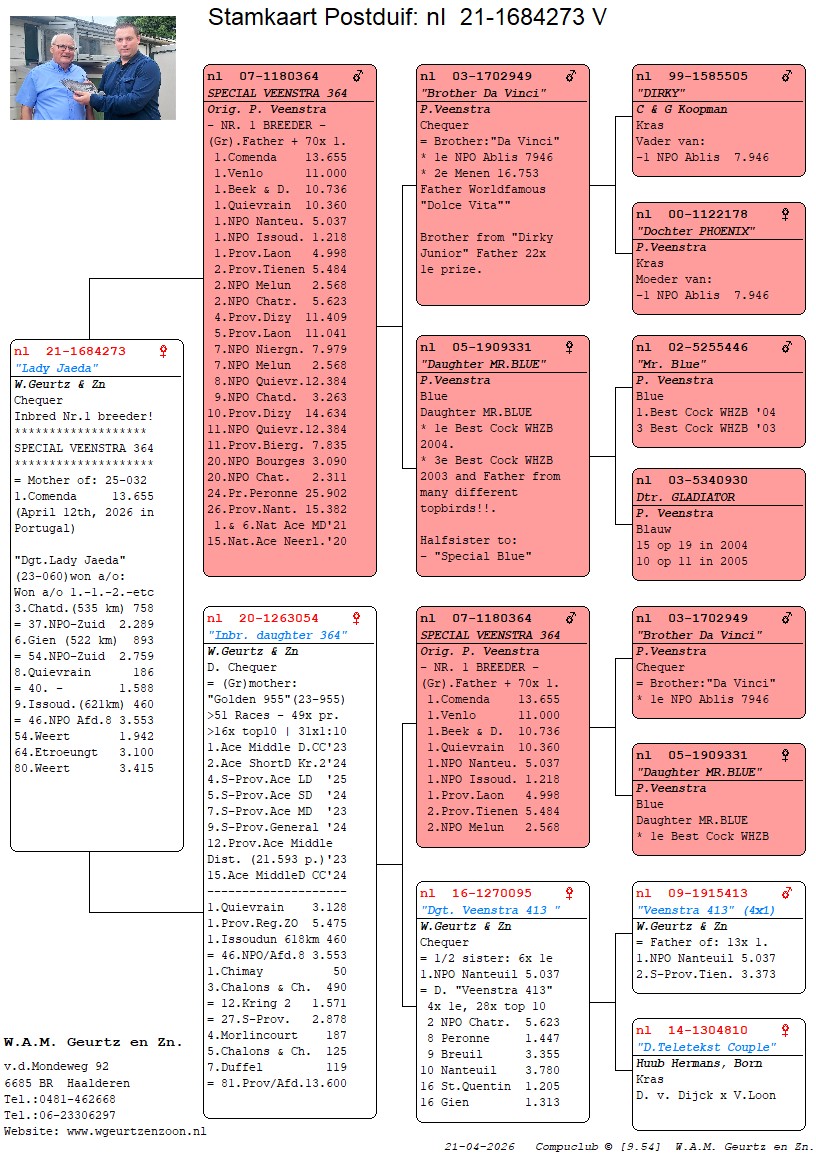This screenshot has height=1172, width=816.
Task: Click female symbol in D.Teletekst Couple box
Action: (785, 1030)
